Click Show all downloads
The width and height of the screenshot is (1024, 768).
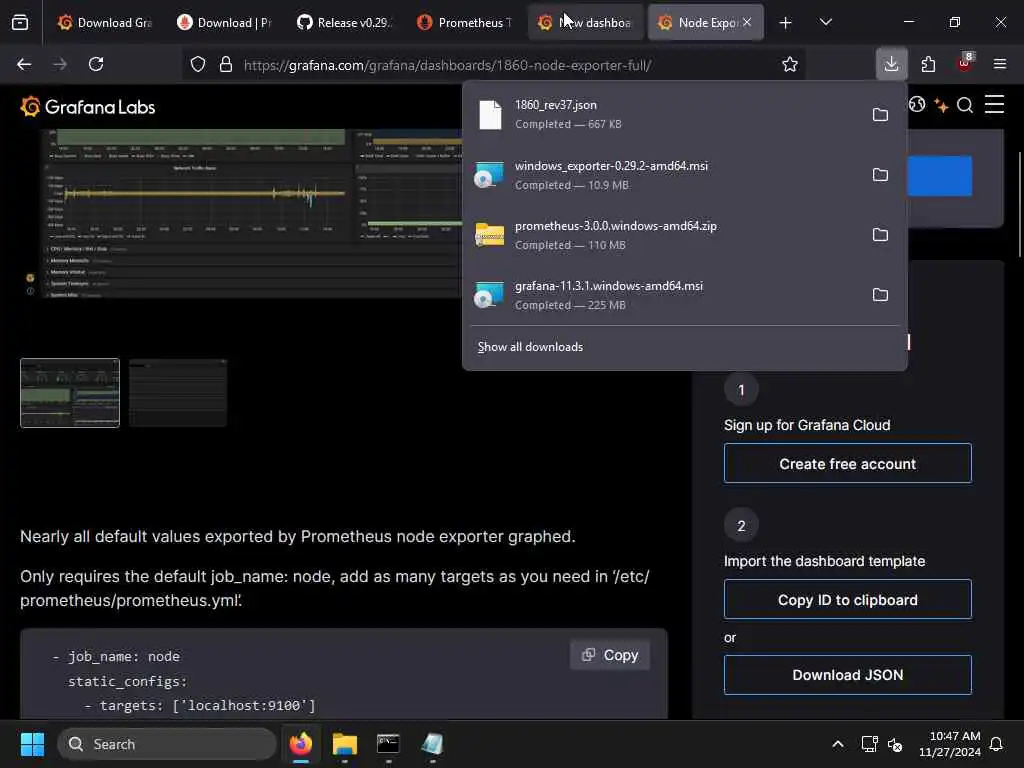point(530,347)
